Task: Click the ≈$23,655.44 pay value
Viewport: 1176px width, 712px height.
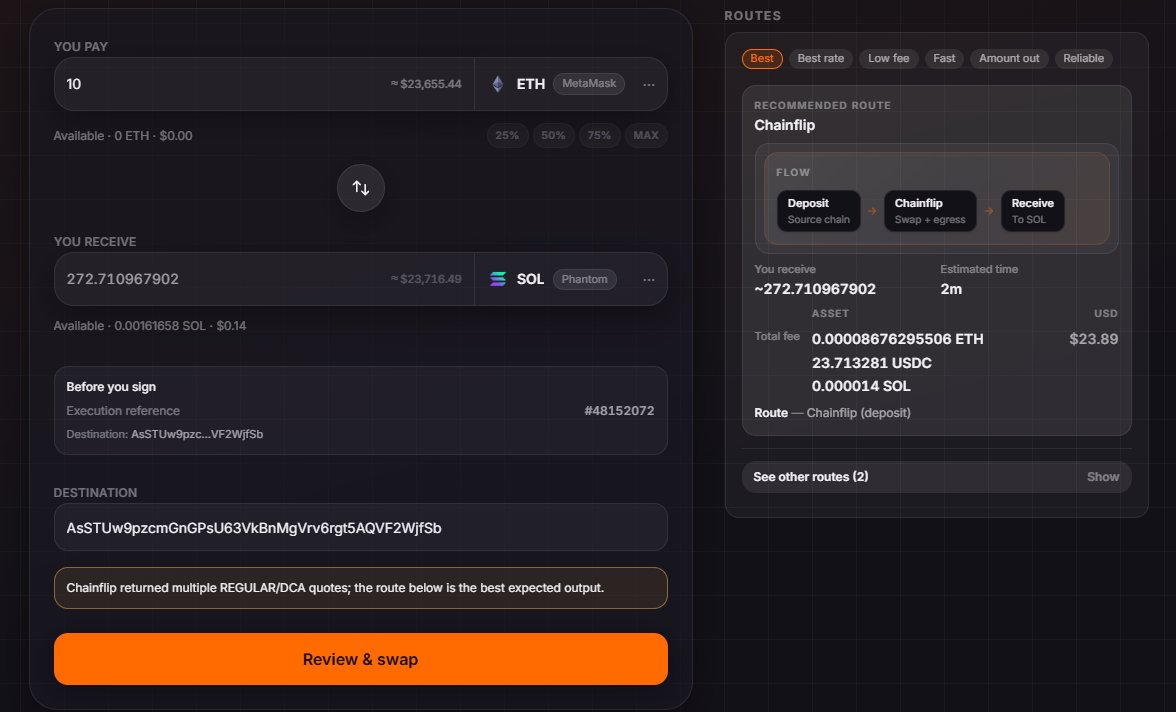Action: click(x=426, y=84)
